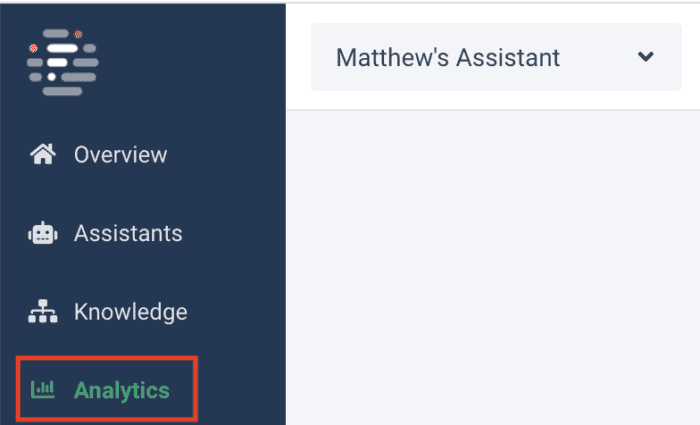
Task: Click the house icon beside Overview
Action: click(43, 154)
